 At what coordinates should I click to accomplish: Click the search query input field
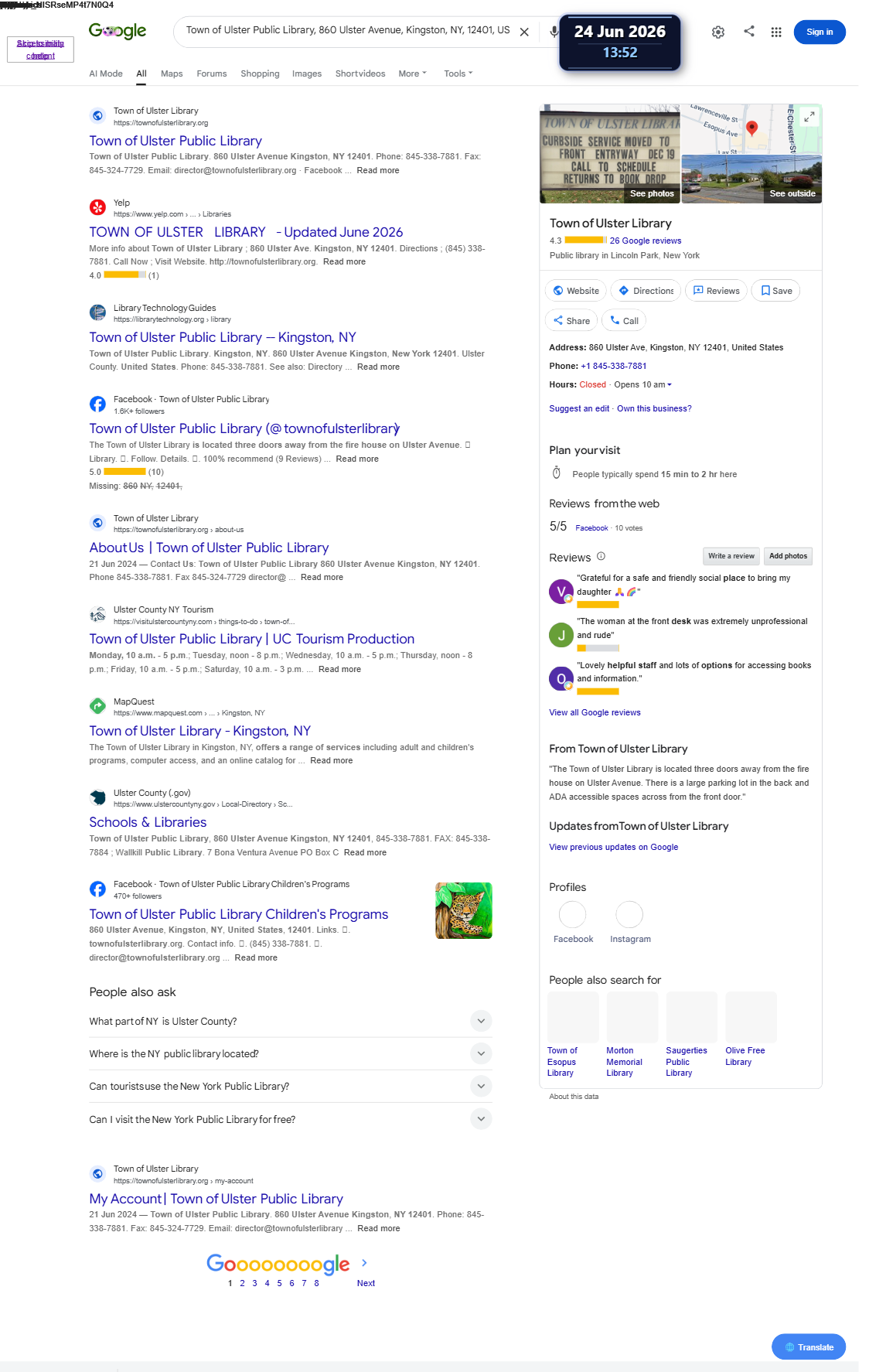point(348,30)
